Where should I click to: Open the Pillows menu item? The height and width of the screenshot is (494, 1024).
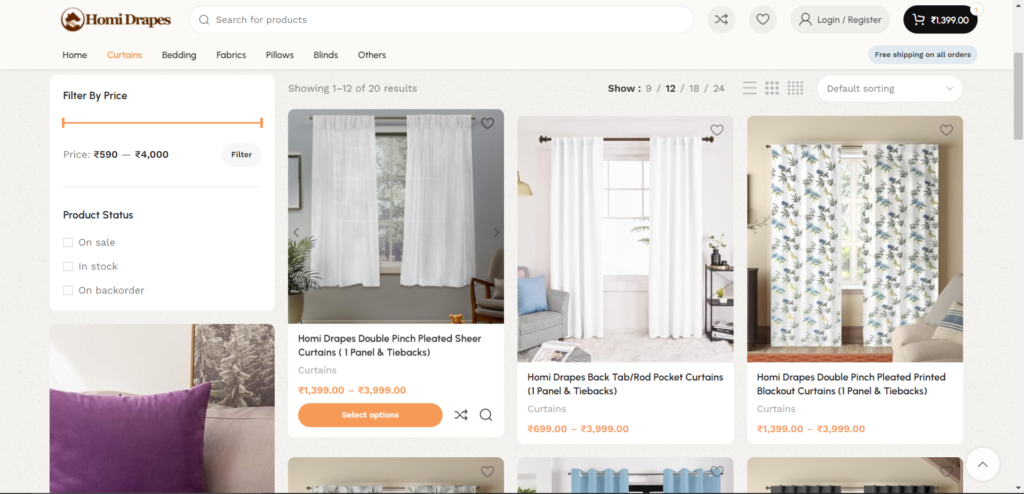coord(280,55)
